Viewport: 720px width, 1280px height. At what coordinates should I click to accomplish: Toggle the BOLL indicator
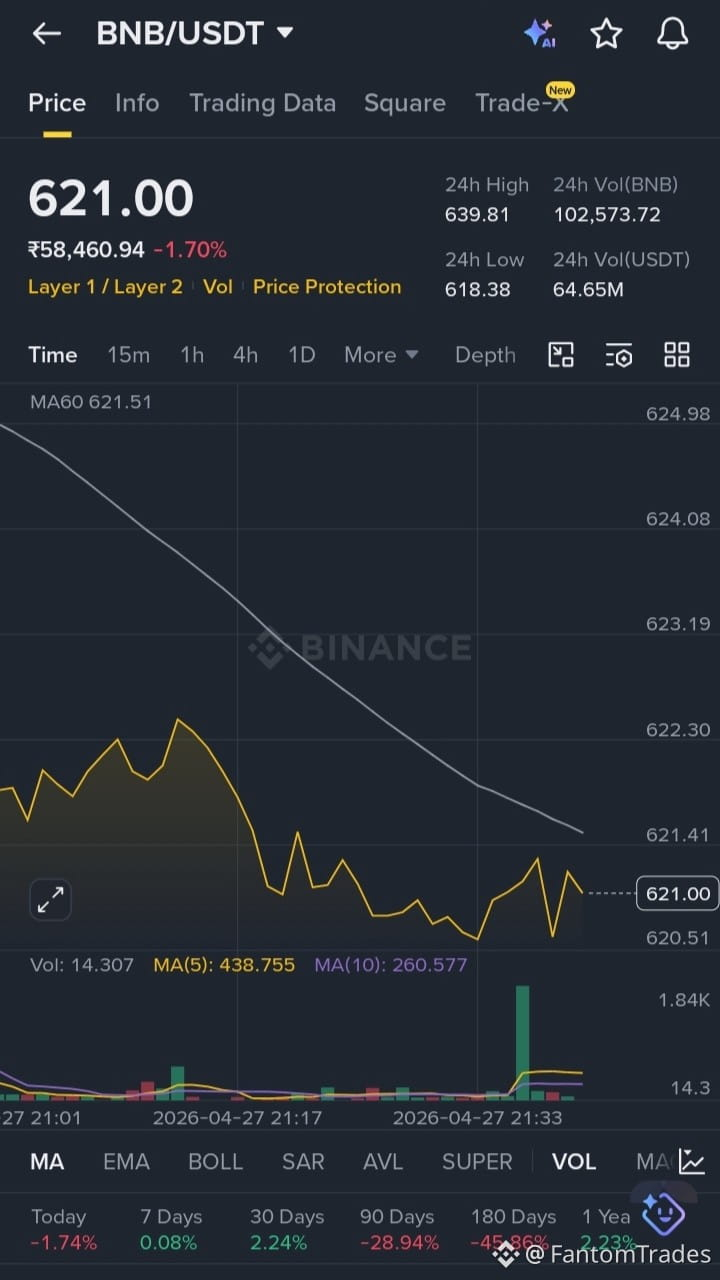click(x=215, y=1161)
